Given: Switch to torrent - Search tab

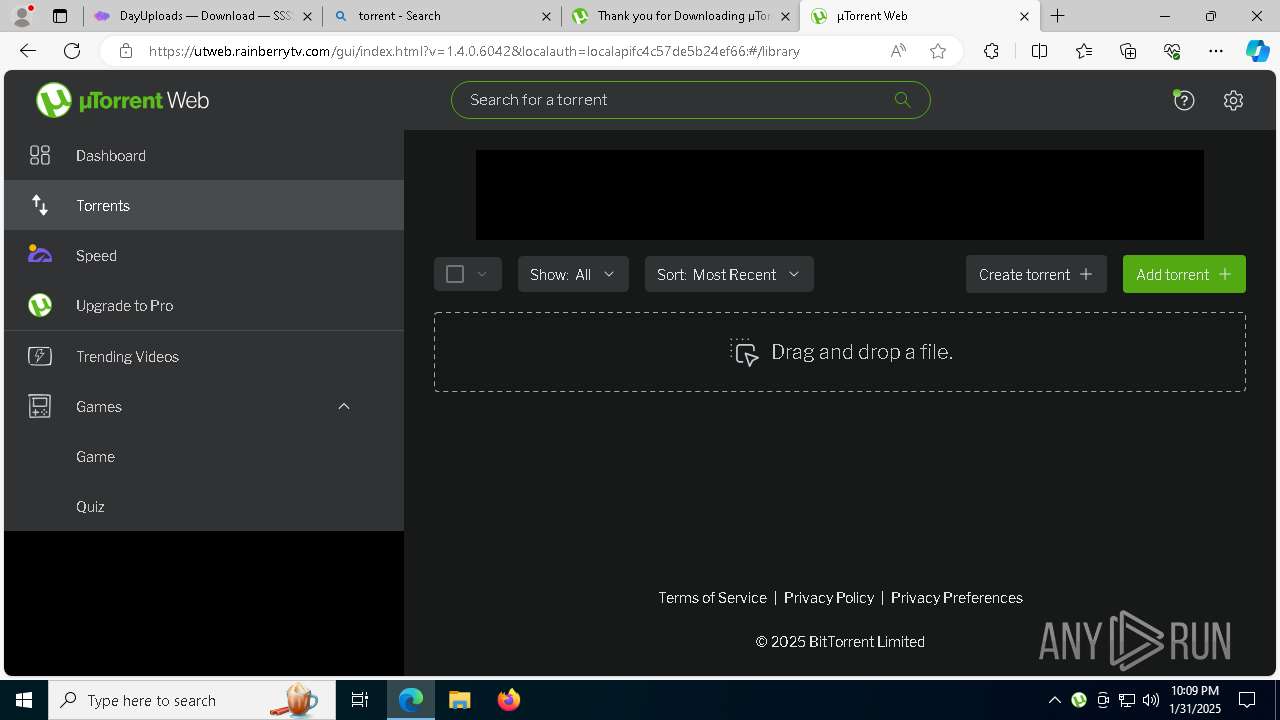Looking at the screenshot, I should point(442,16).
